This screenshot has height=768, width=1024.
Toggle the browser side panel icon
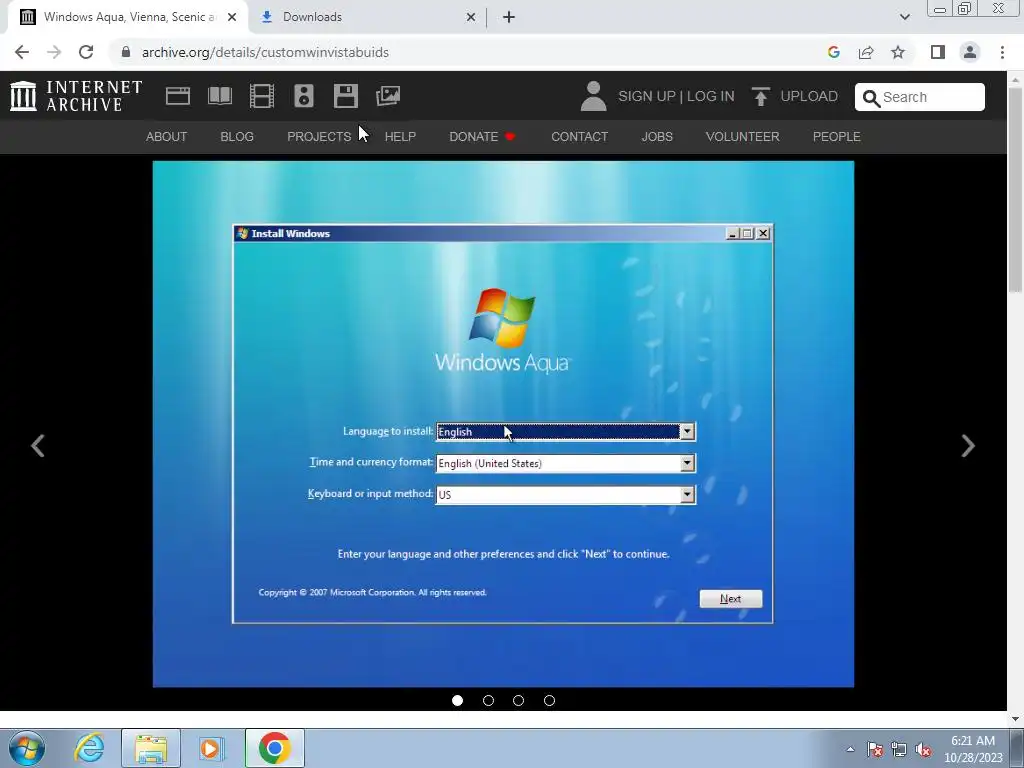938,52
